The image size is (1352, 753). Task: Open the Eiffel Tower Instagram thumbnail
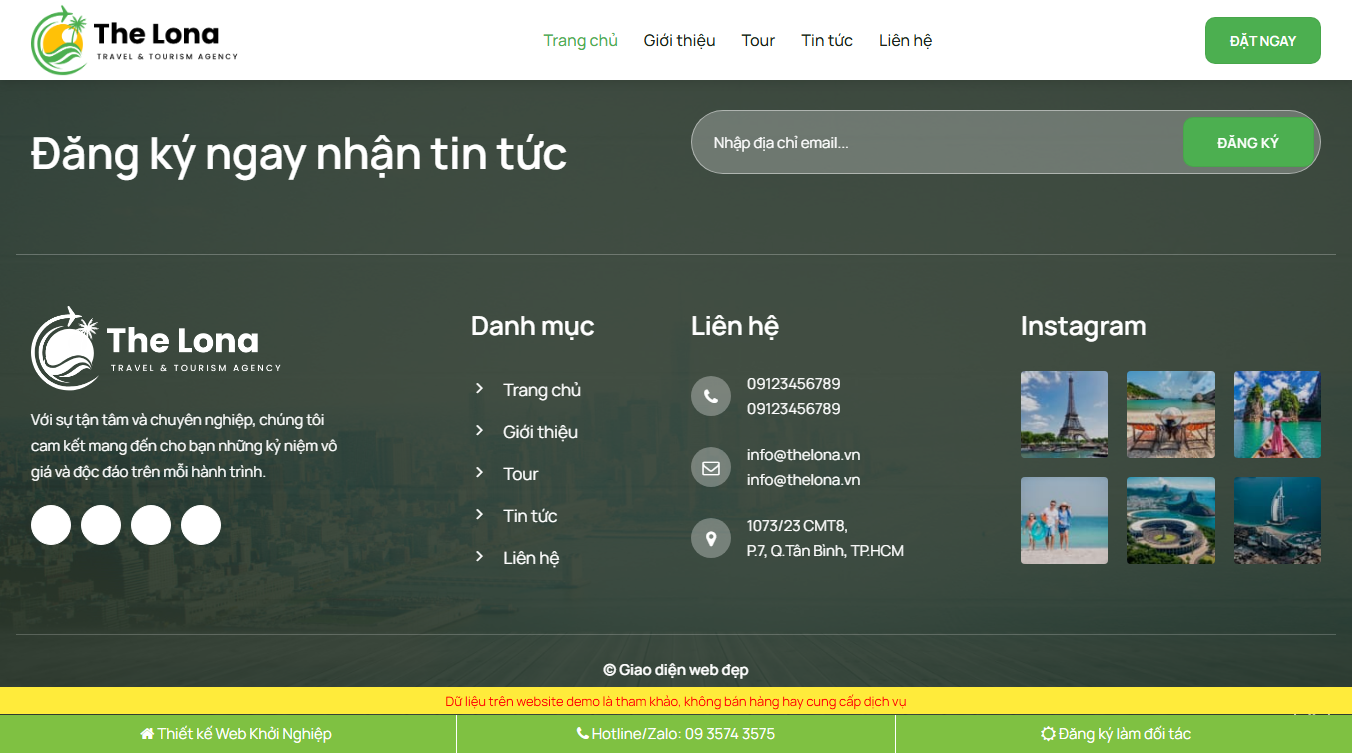point(1064,414)
